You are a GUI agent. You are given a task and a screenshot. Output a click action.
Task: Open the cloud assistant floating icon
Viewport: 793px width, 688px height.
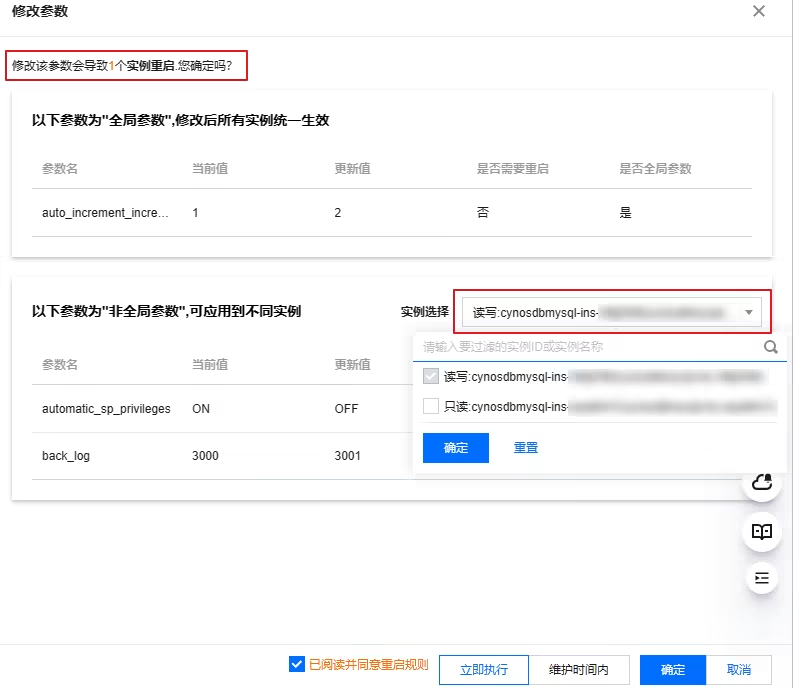(762, 484)
